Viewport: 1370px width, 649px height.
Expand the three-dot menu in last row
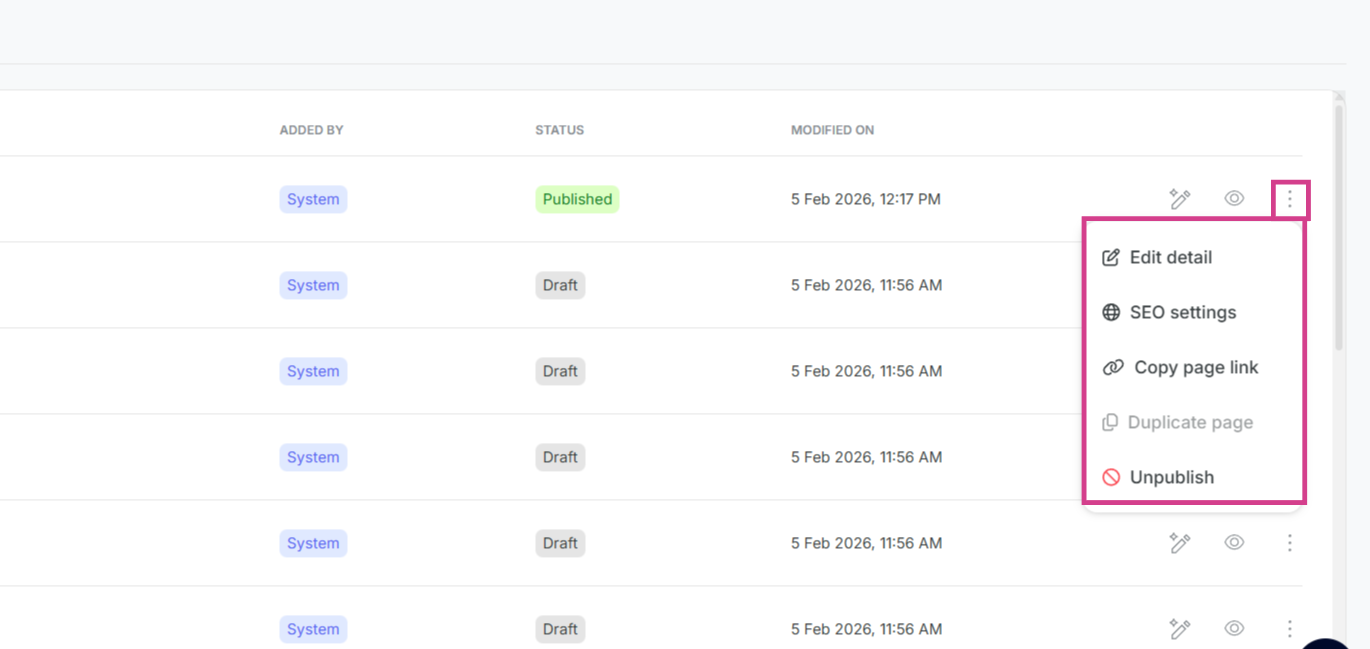pyautogui.click(x=1290, y=629)
